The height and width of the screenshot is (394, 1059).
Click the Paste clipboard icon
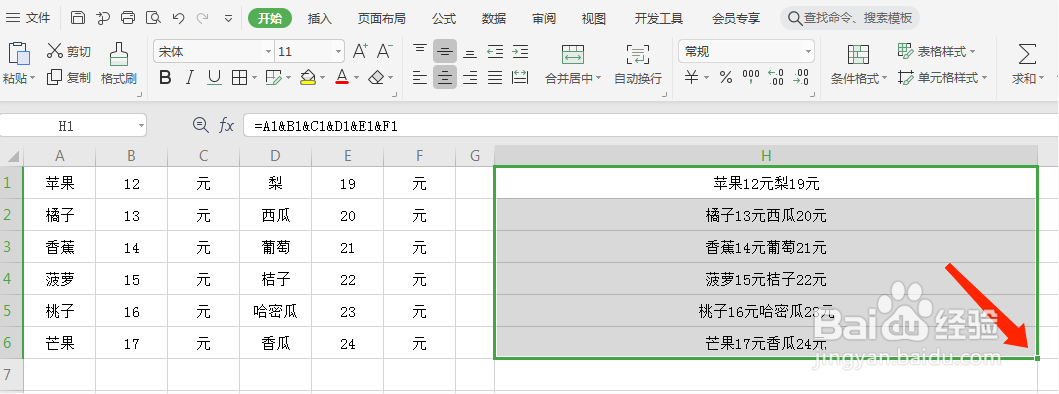[19, 53]
